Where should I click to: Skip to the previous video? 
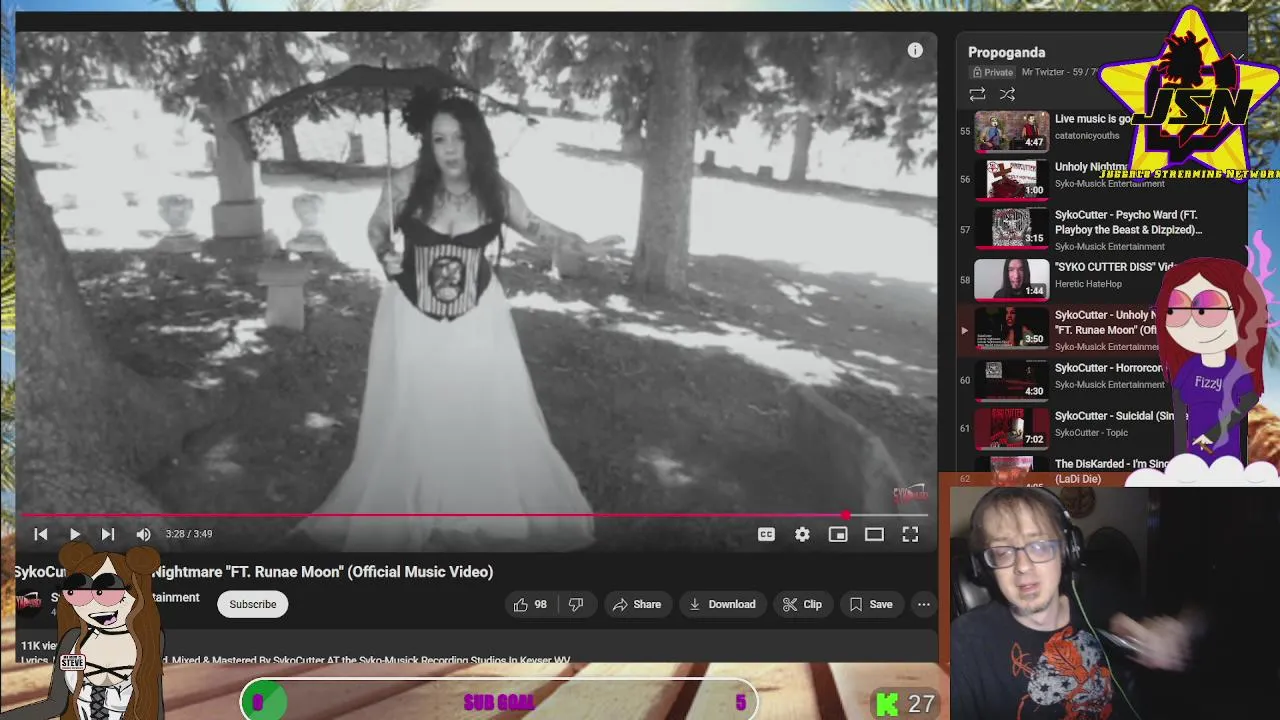41,534
